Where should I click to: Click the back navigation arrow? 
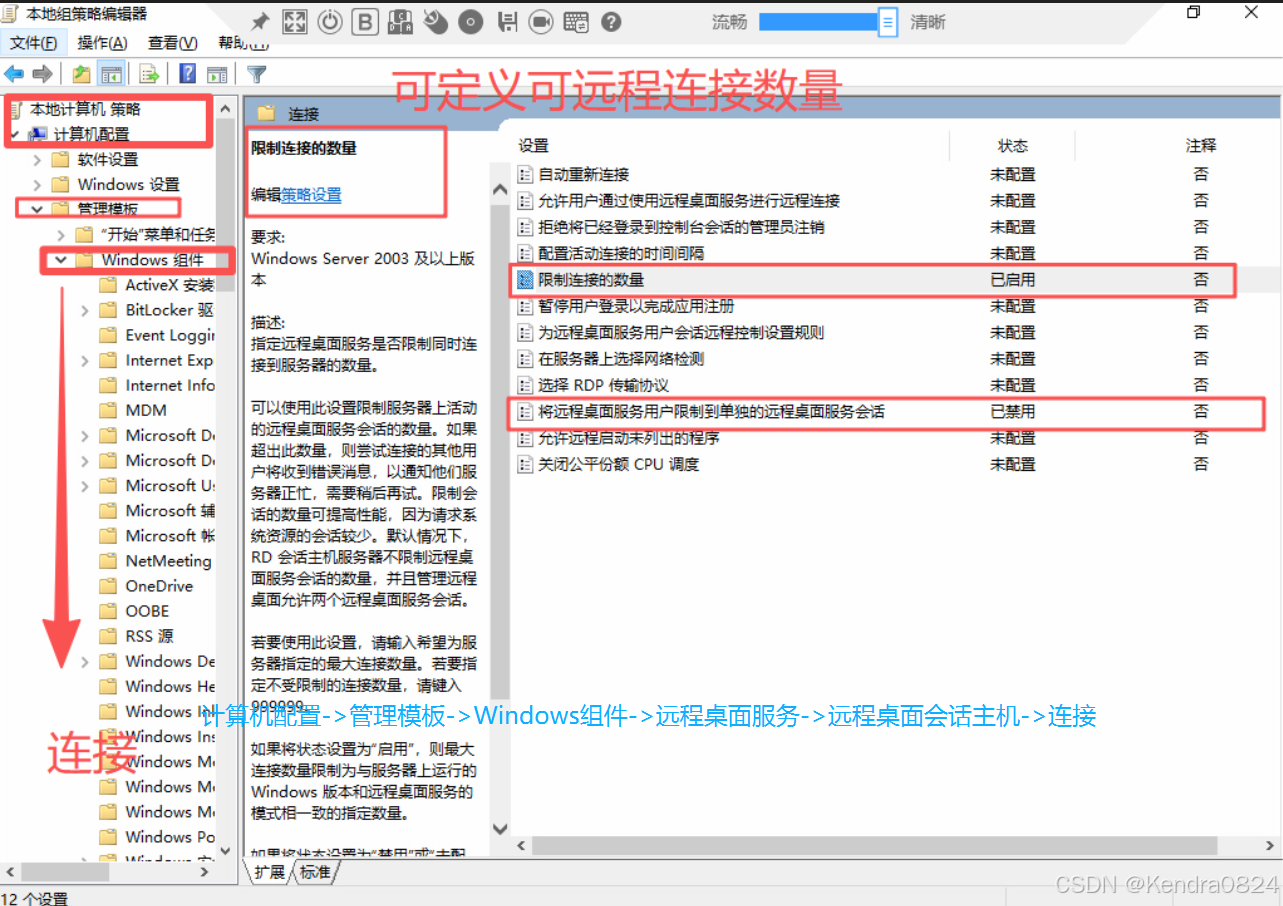tap(14, 73)
